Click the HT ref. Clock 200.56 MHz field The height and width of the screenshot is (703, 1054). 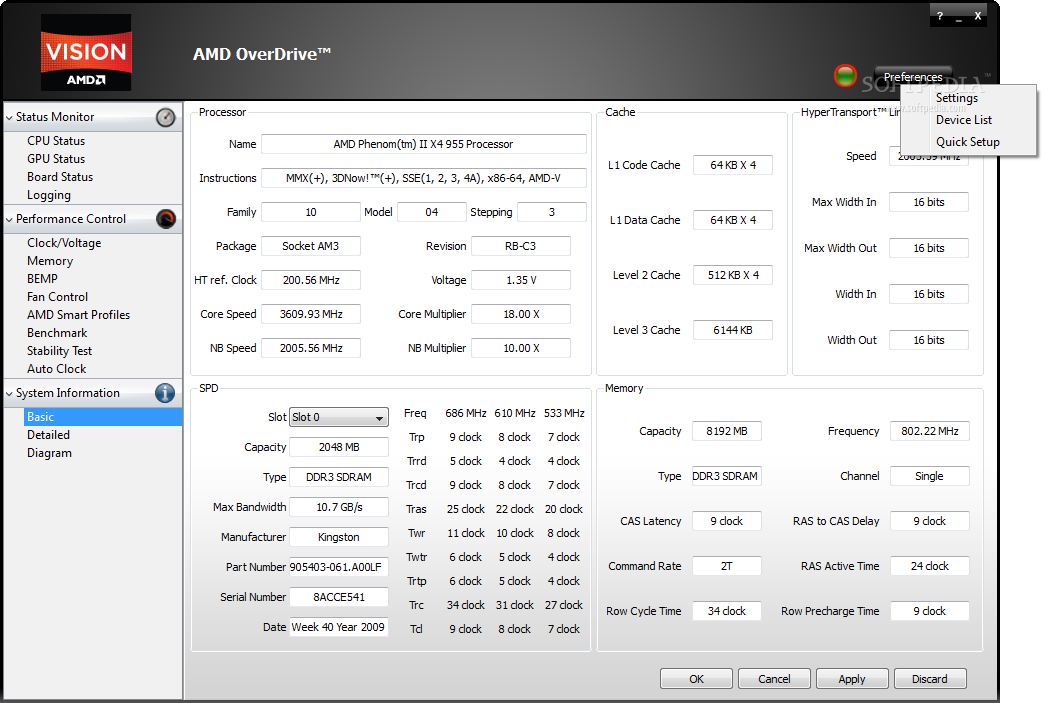click(x=311, y=280)
